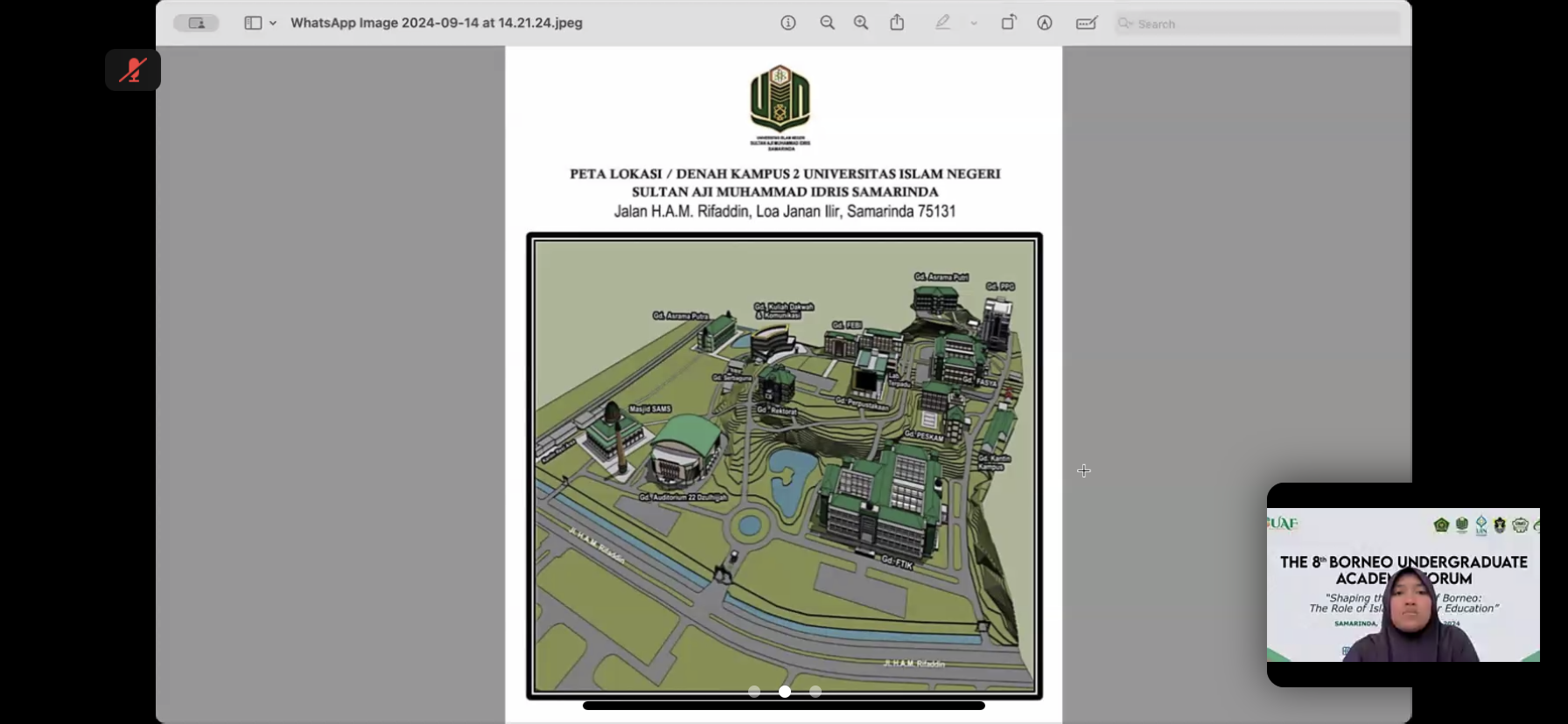Toggle the Preview sidebar view button
Image resolution: width=1568 pixels, height=724 pixels.
coord(253,24)
